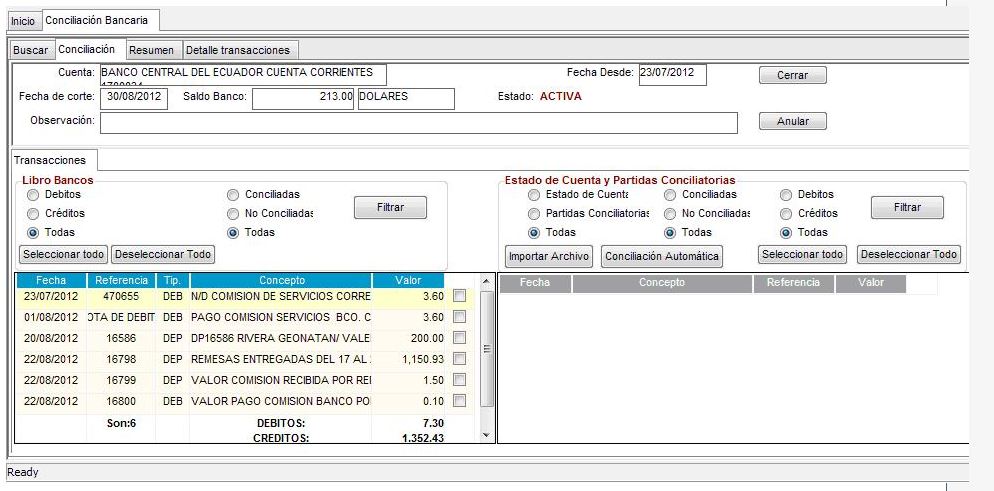Click Deseleccionar Todo under Libro Bancos
The width and height of the screenshot is (994, 491).
pos(163,254)
